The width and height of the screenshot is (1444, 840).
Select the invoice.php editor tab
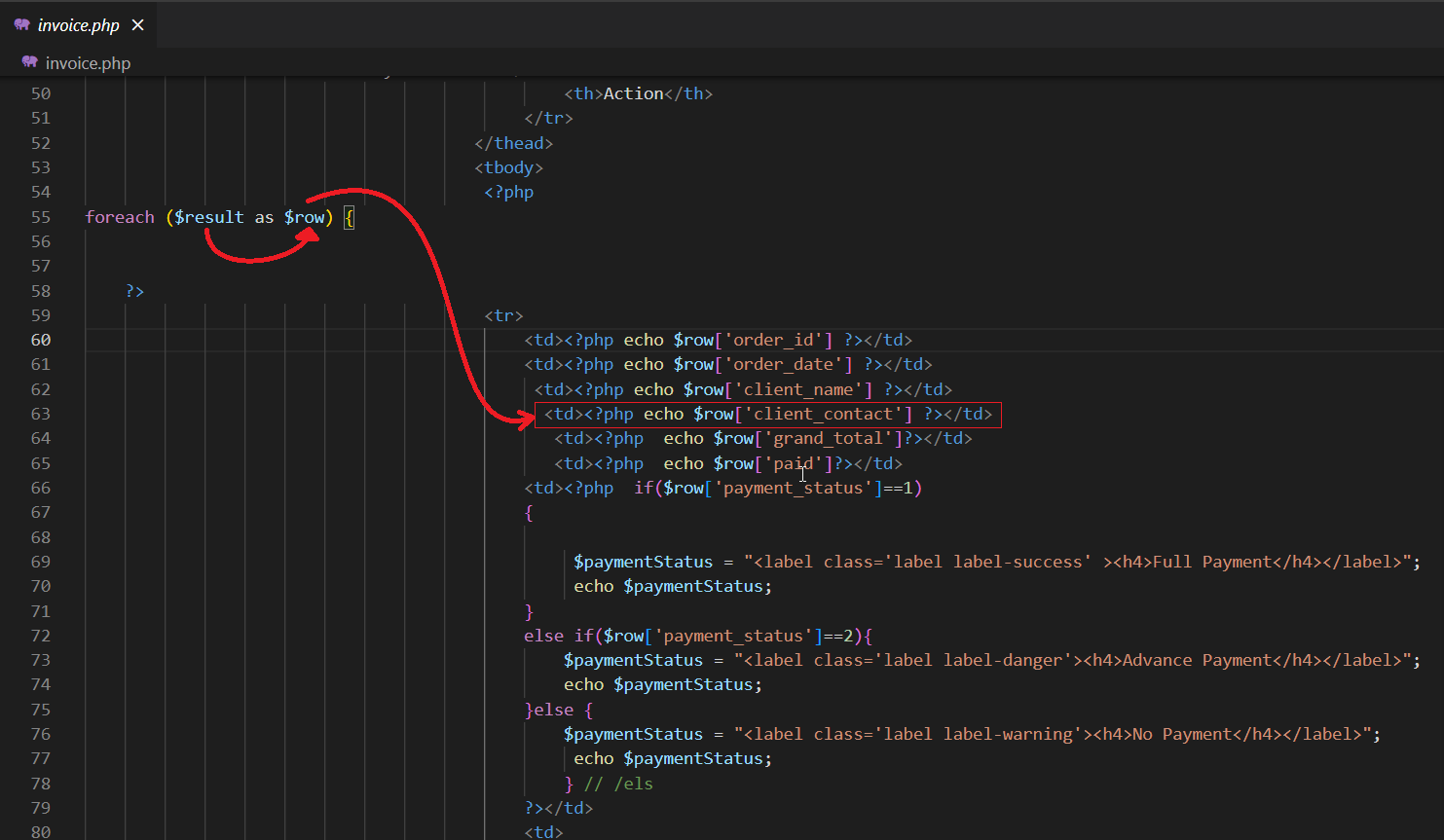click(79, 25)
